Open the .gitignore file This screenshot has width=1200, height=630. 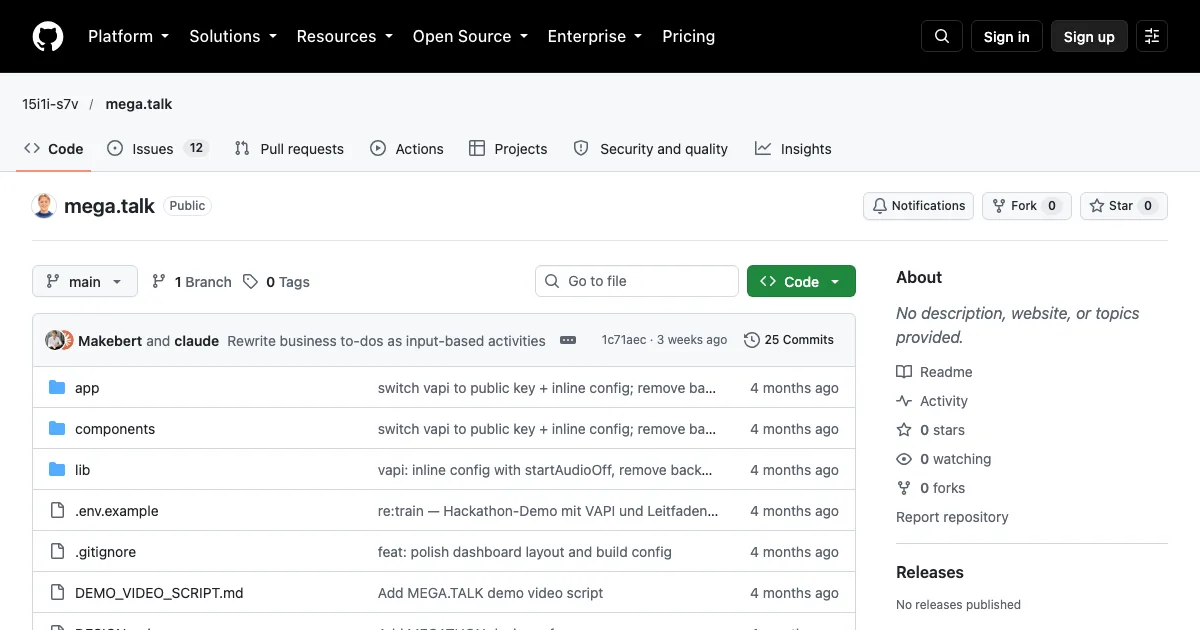click(x=105, y=552)
